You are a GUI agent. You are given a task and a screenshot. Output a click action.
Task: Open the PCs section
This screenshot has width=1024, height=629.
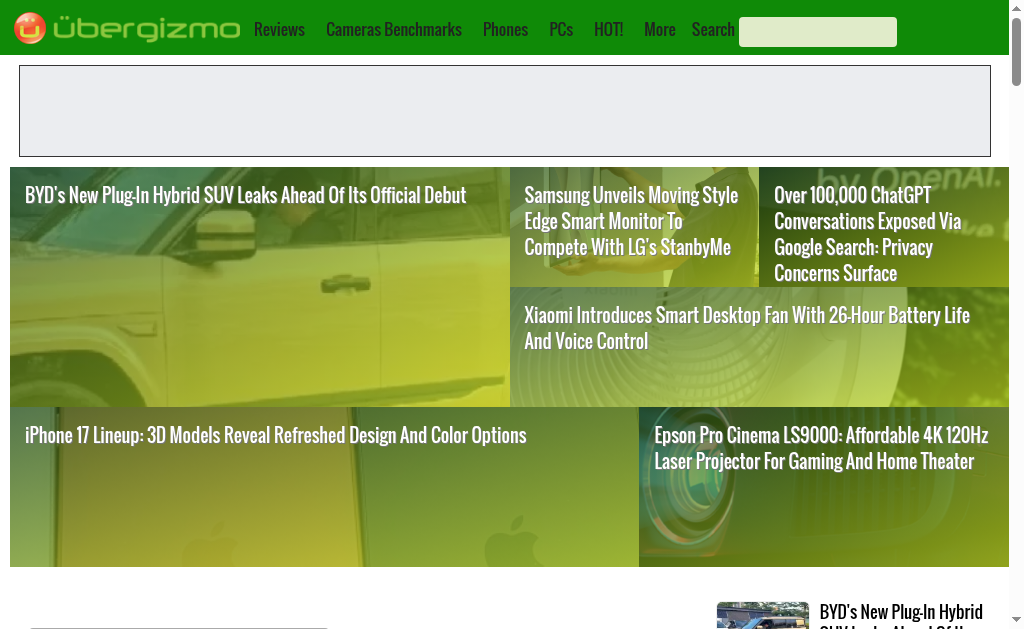(x=561, y=29)
